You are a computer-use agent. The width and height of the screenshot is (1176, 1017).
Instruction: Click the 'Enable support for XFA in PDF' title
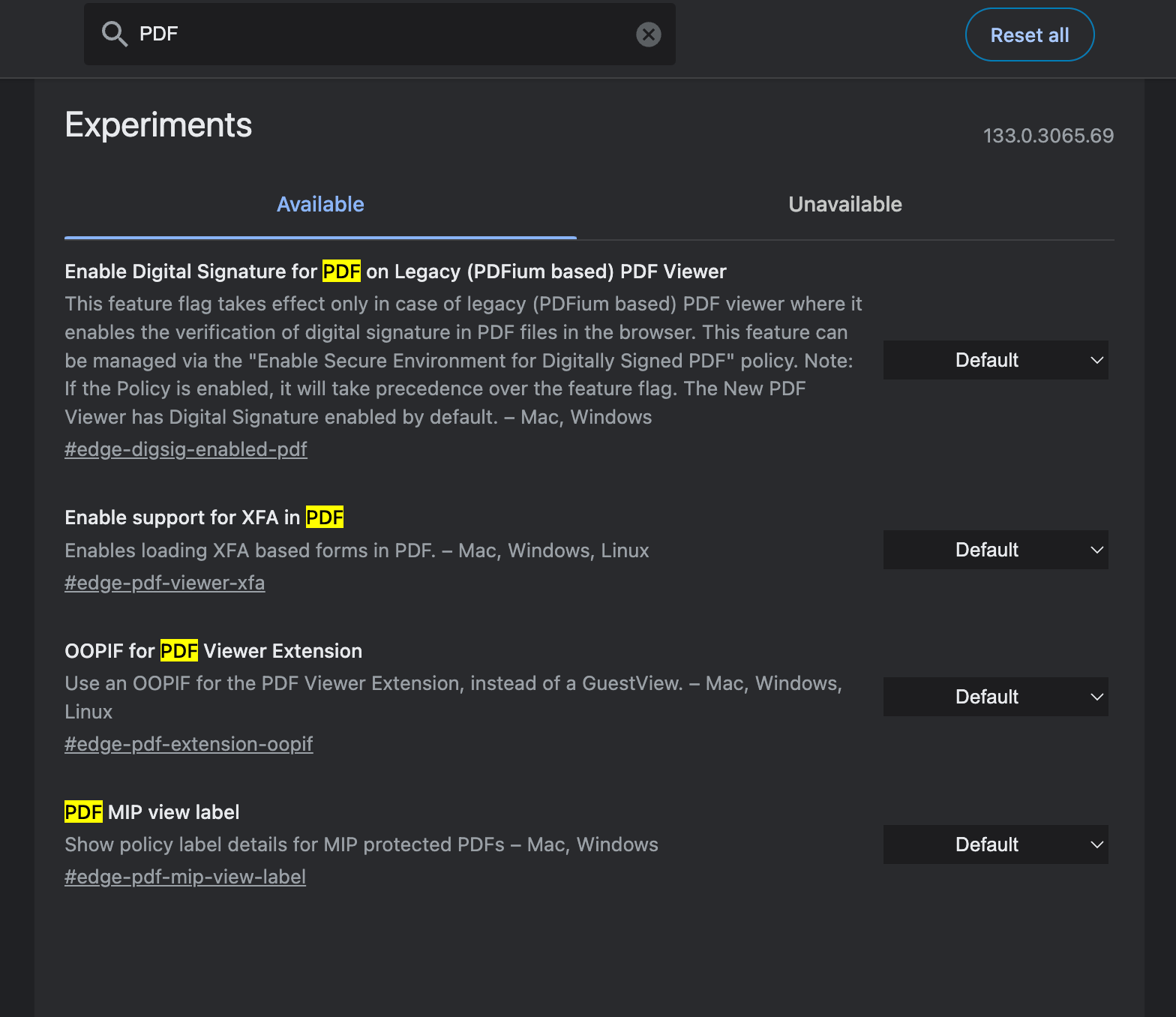point(204,517)
